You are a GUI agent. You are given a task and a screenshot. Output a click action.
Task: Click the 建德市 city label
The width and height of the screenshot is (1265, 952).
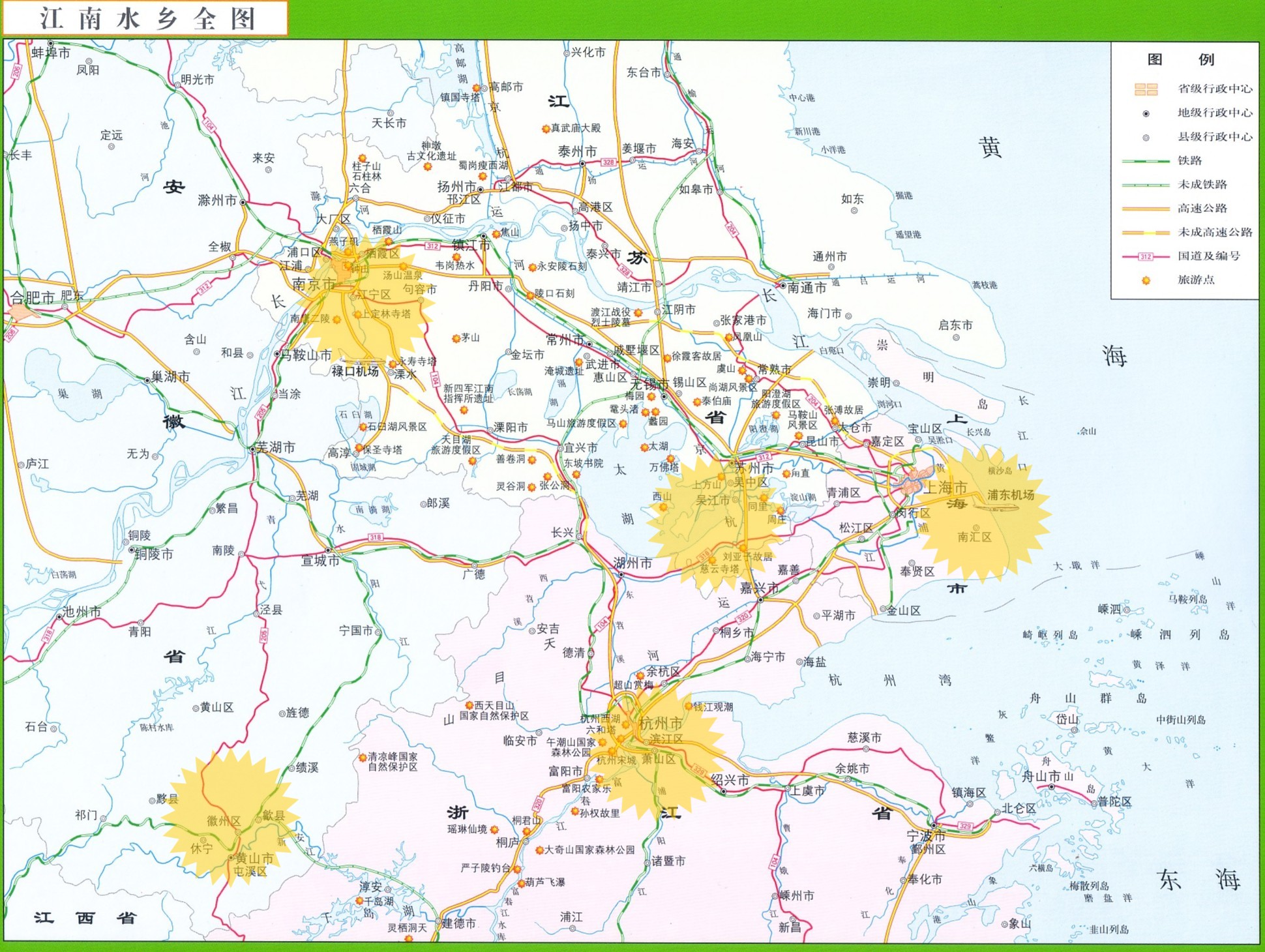[459, 923]
